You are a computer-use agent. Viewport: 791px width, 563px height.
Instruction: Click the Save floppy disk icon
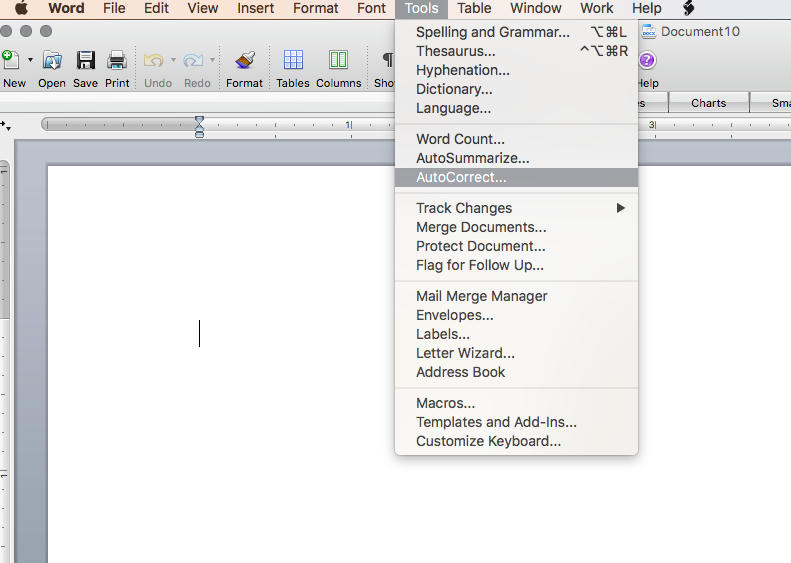click(x=86, y=61)
